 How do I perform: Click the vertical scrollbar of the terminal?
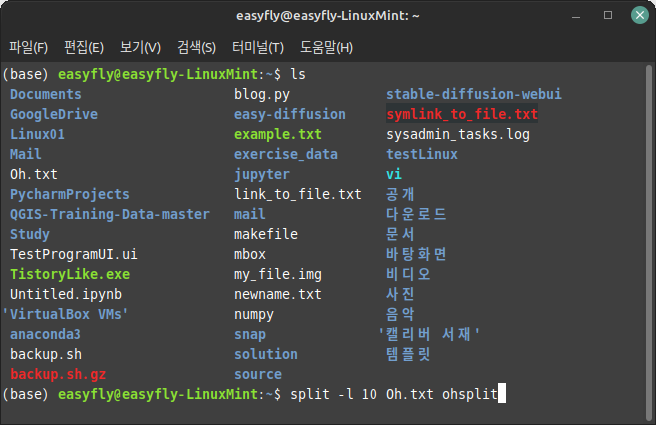click(649, 243)
